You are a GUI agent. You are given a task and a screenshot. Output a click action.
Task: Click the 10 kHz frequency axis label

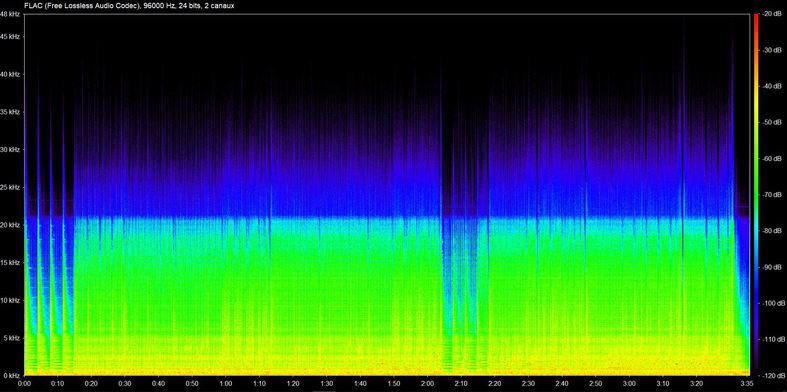(x=10, y=300)
